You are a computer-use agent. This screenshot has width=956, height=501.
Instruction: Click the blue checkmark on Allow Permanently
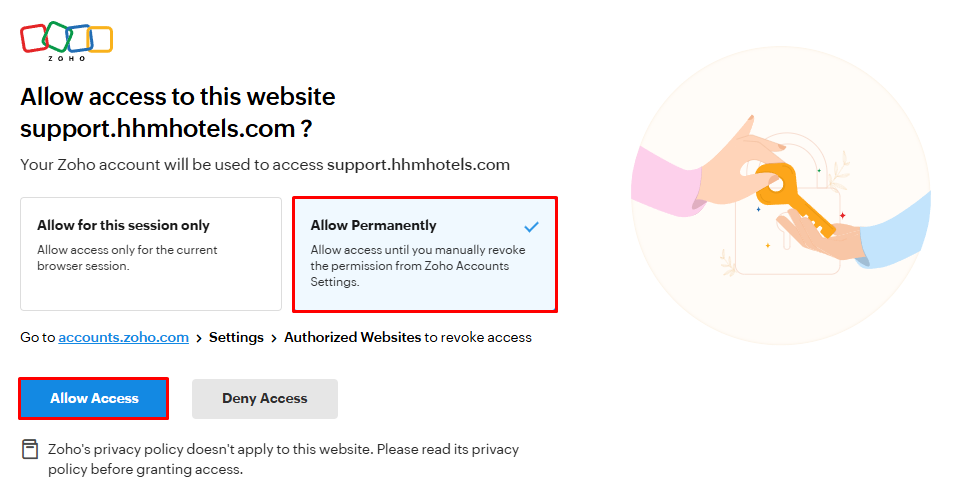point(531,226)
